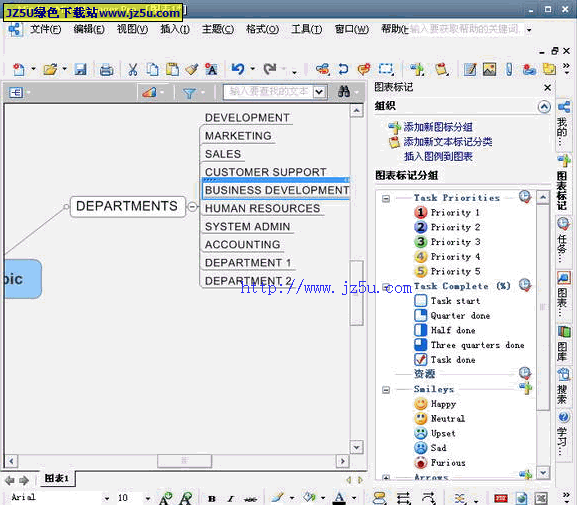Insert note with the notepad icon
577x505 pixels.
pyautogui.click(x=470, y=69)
